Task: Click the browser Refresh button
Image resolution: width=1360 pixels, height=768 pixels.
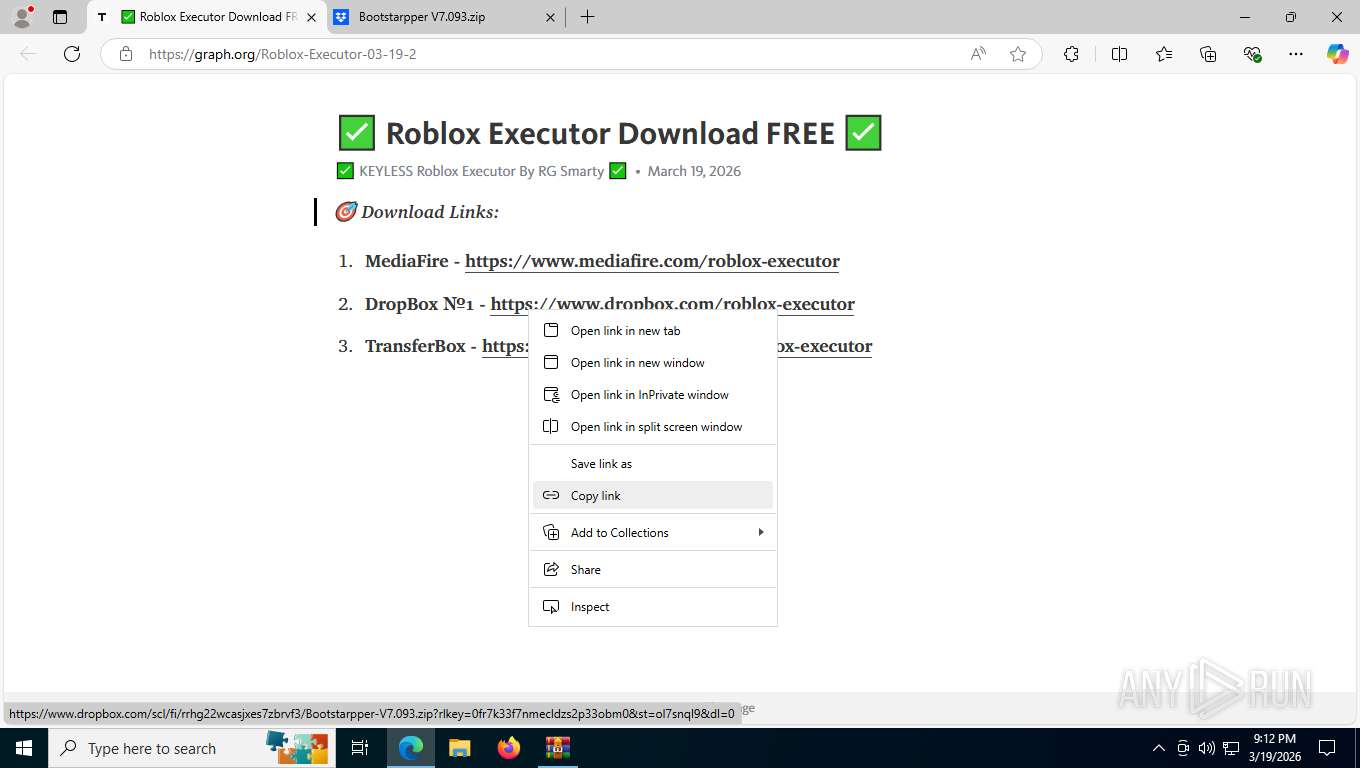Action: pos(72,54)
